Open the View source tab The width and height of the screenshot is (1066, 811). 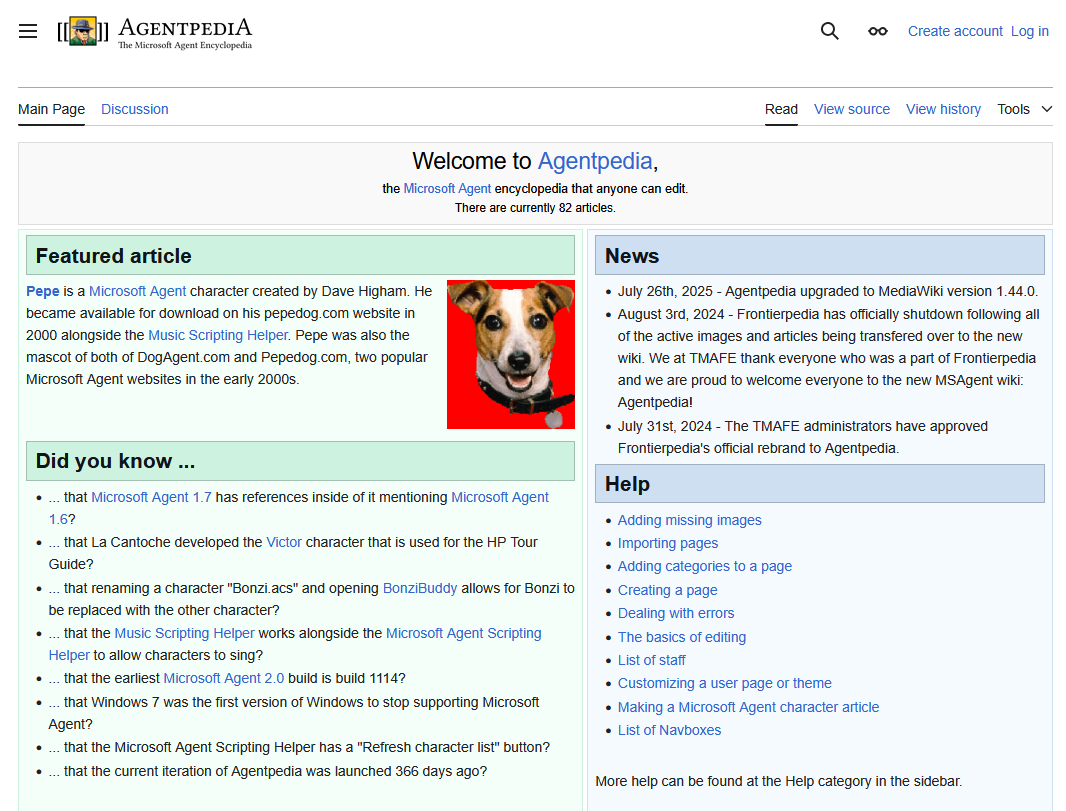tap(852, 109)
